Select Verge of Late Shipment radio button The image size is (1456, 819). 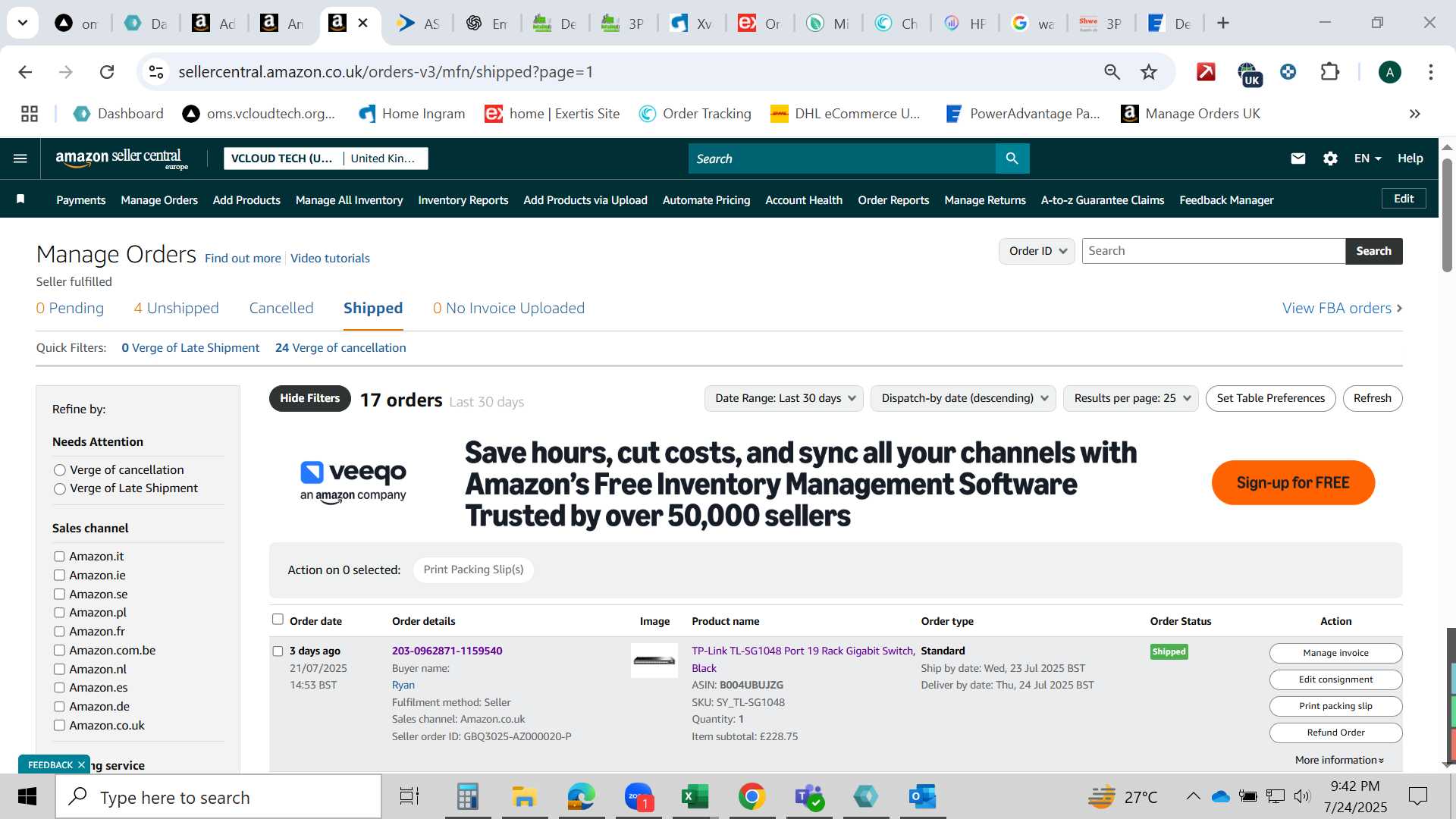[60, 489]
